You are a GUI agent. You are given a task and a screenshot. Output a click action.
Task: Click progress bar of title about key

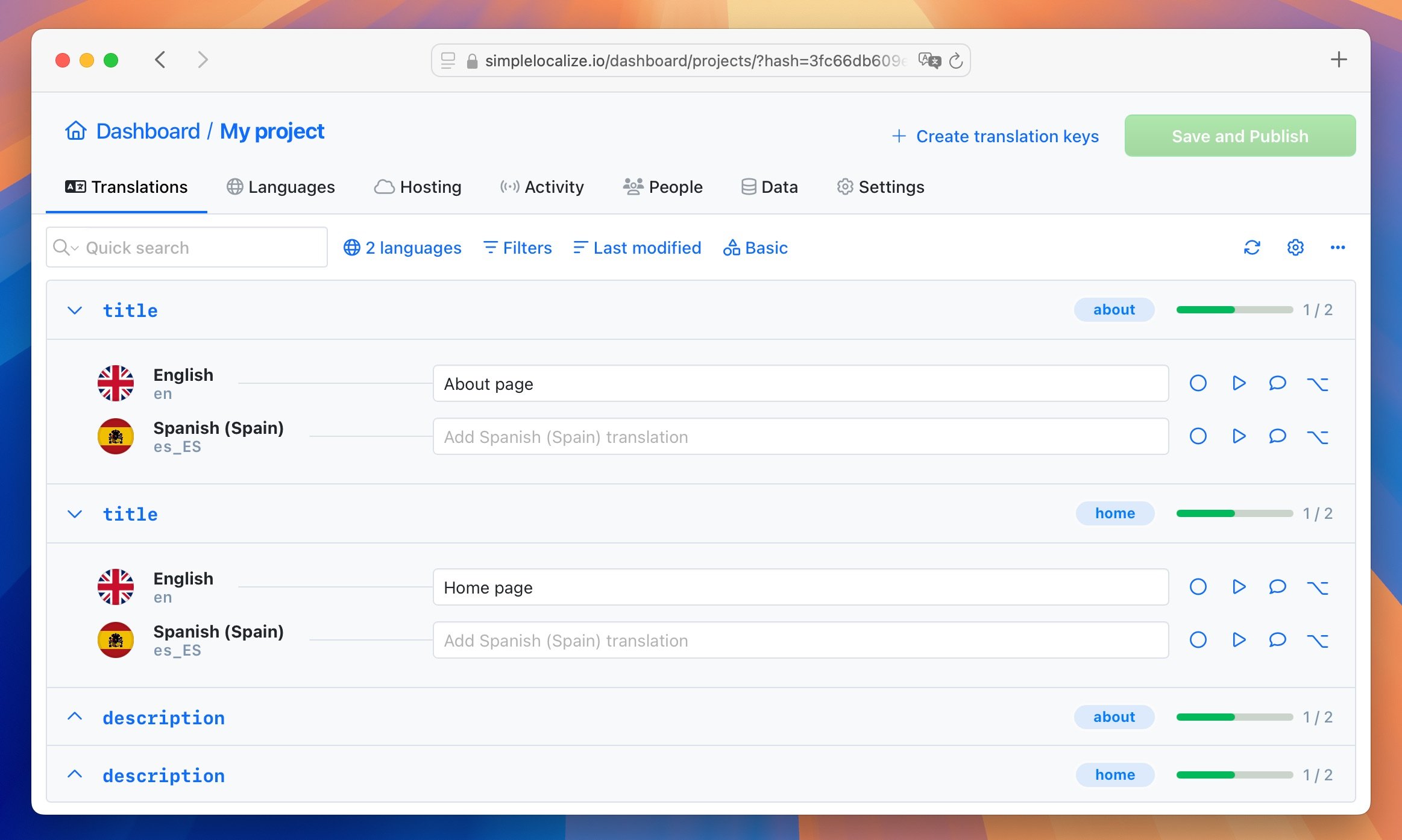coord(1234,310)
